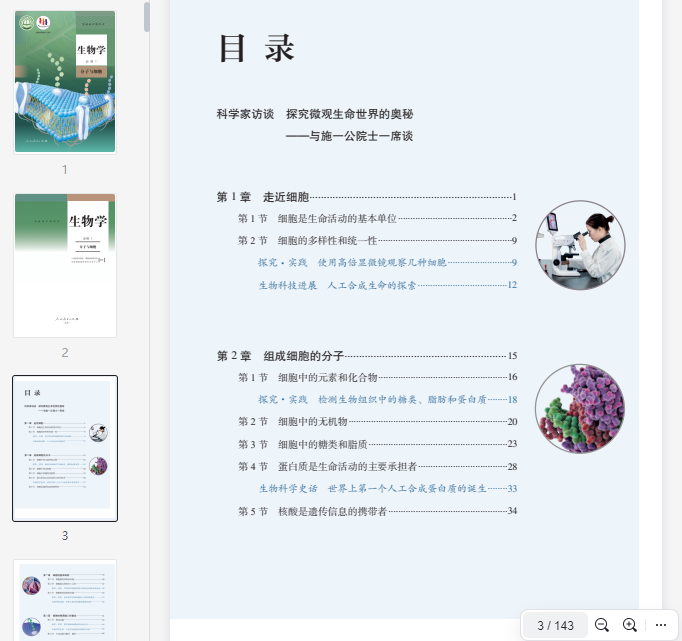This screenshot has width=682, height=641.
Task: Click the page label 3 under the thumbnail
Action: (x=65, y=536)
